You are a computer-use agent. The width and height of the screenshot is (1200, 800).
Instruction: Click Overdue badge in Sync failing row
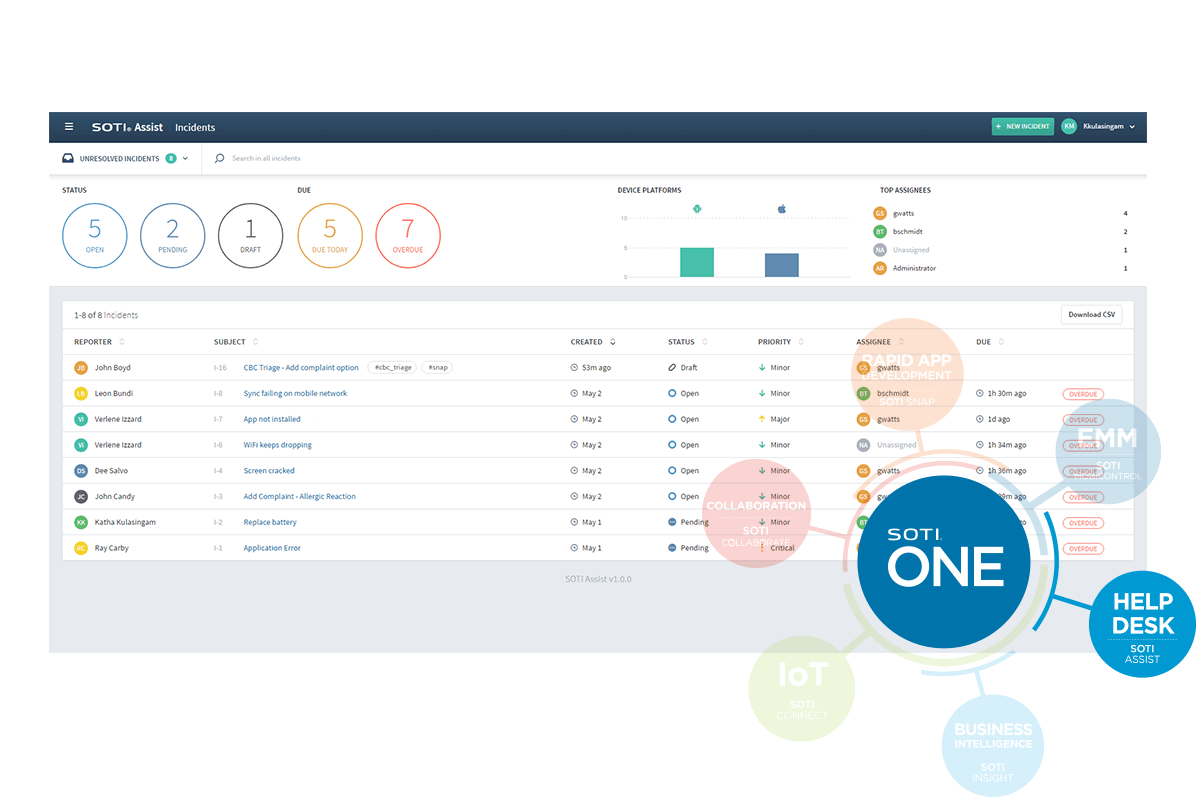[1083, 394]
